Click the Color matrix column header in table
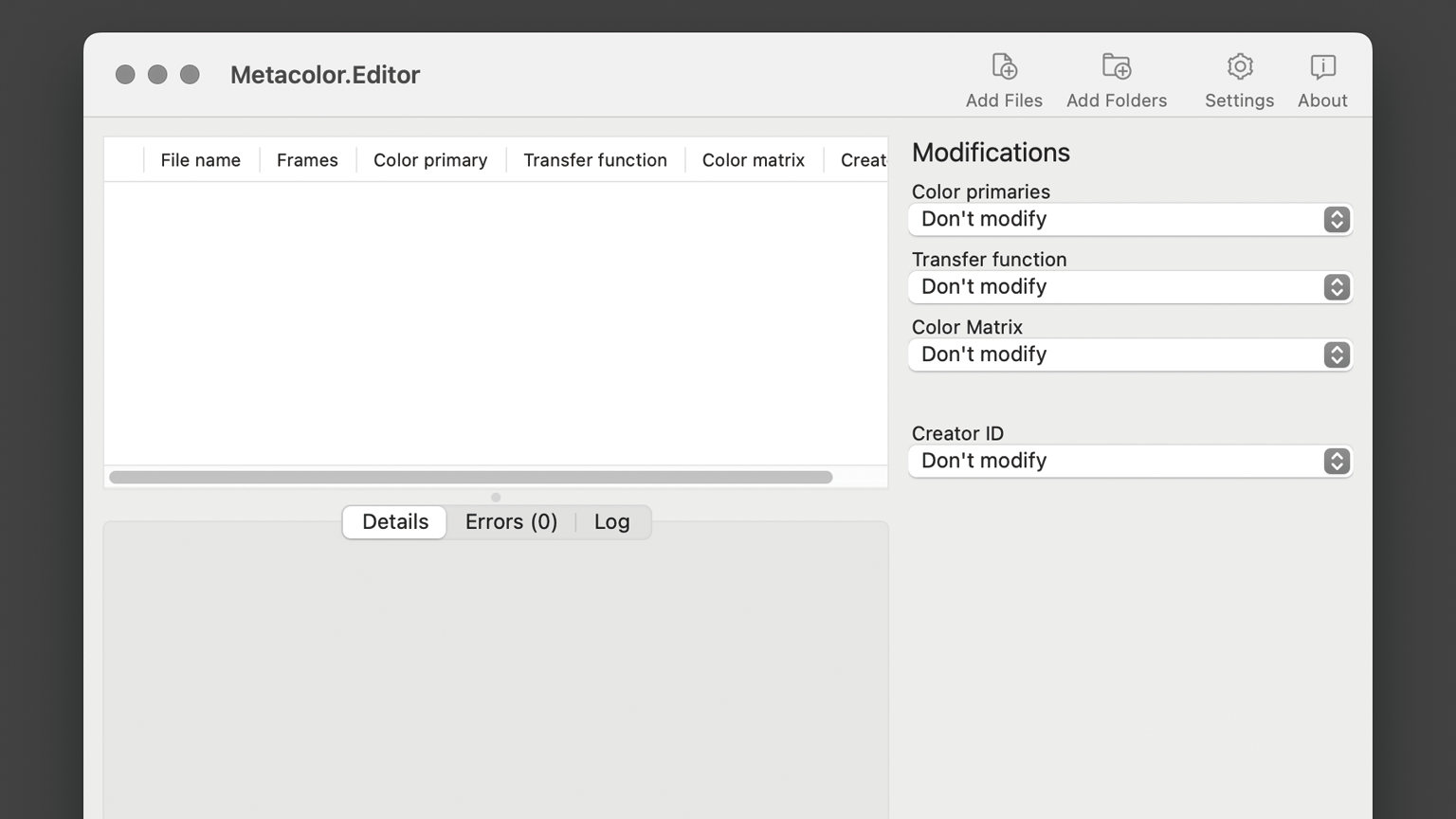This screenshot has height=819, width=1456. point(754,160)
